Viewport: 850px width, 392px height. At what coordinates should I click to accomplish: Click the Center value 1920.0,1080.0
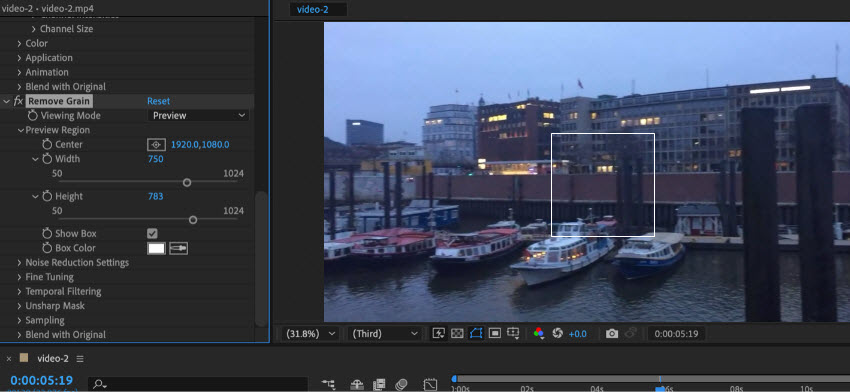tap(200, 145)
